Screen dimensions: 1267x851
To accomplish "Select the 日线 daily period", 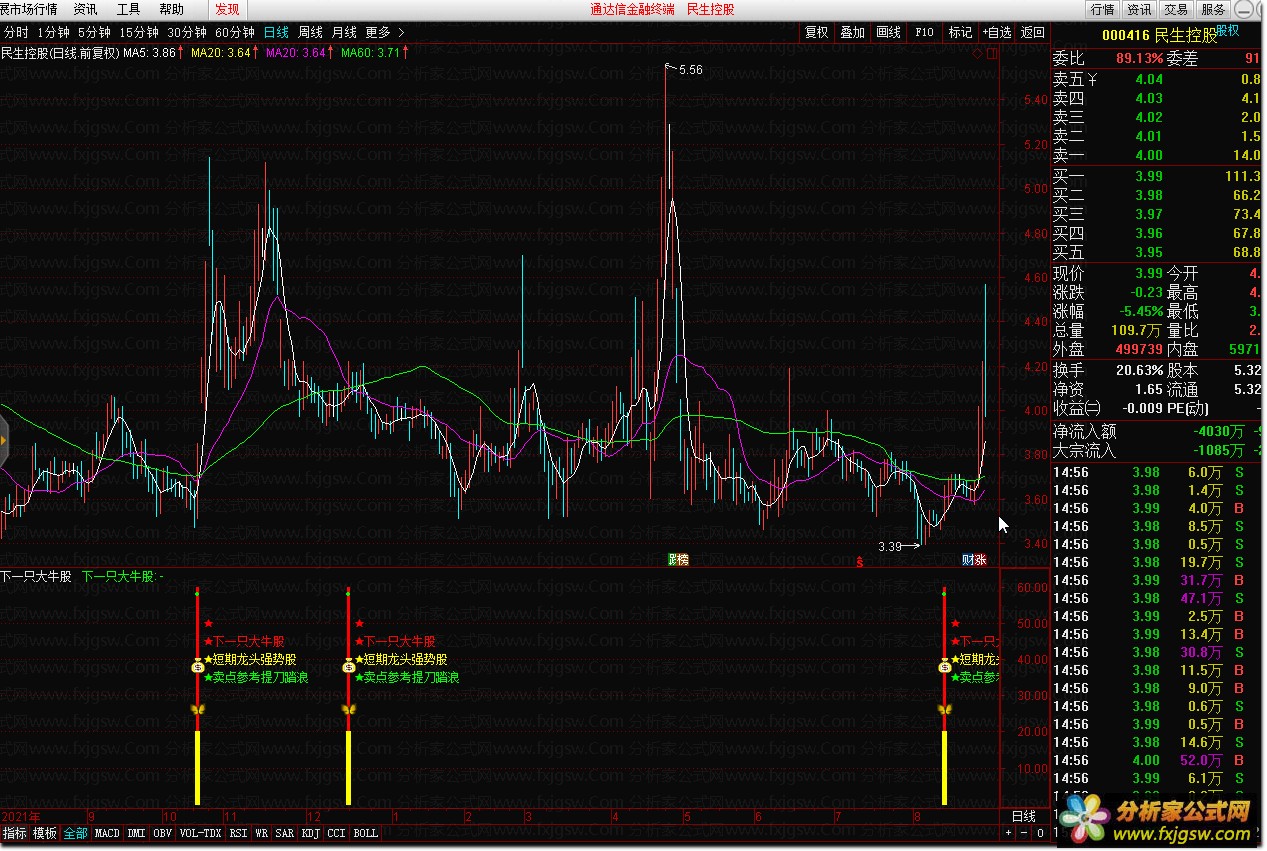I will [x=276, y=32].
